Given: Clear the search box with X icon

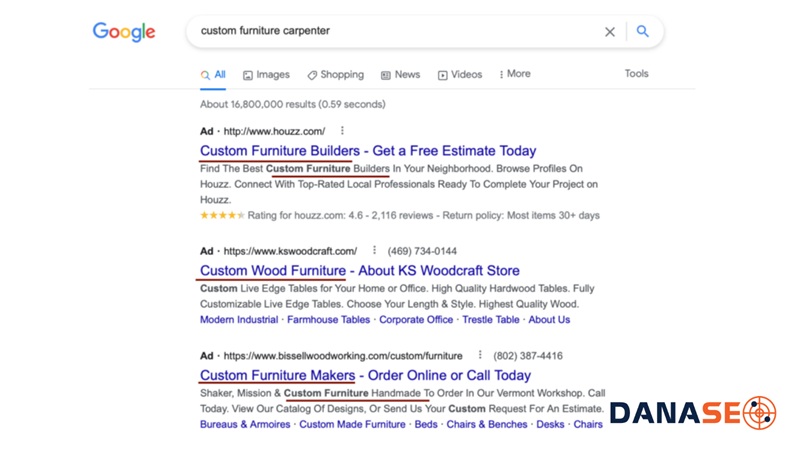Looking at the screenshot, I should coord(610,32).
